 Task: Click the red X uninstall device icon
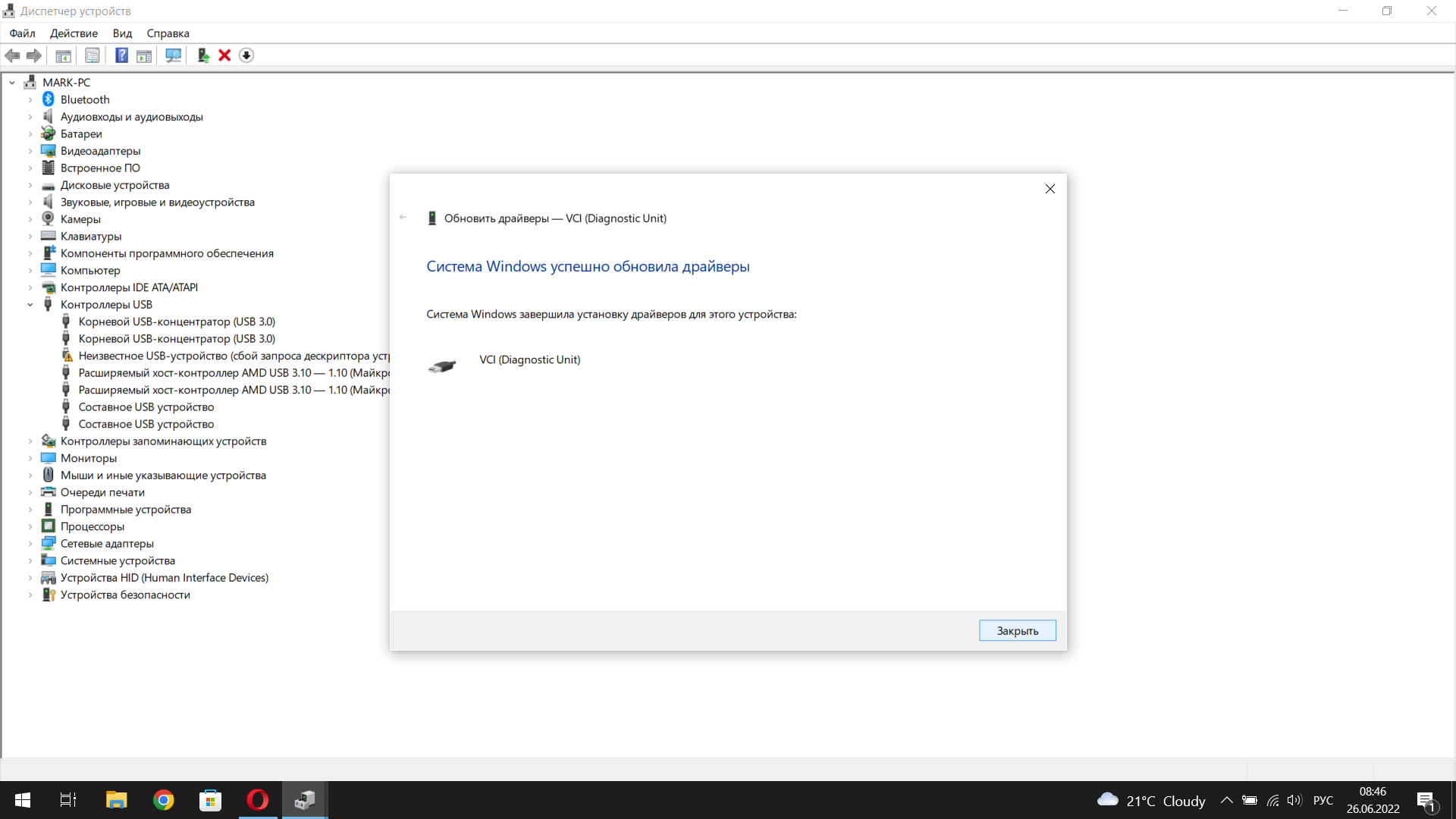pyautogui.click(x=224, y=55)
